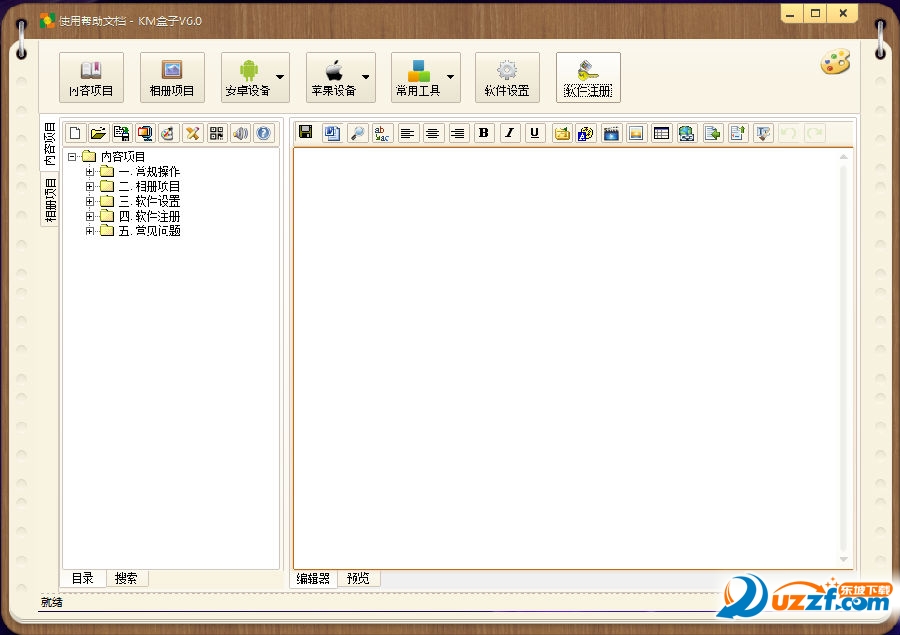
Task: Collapse the 内容项目 root tree node
Action: (72, 156)
